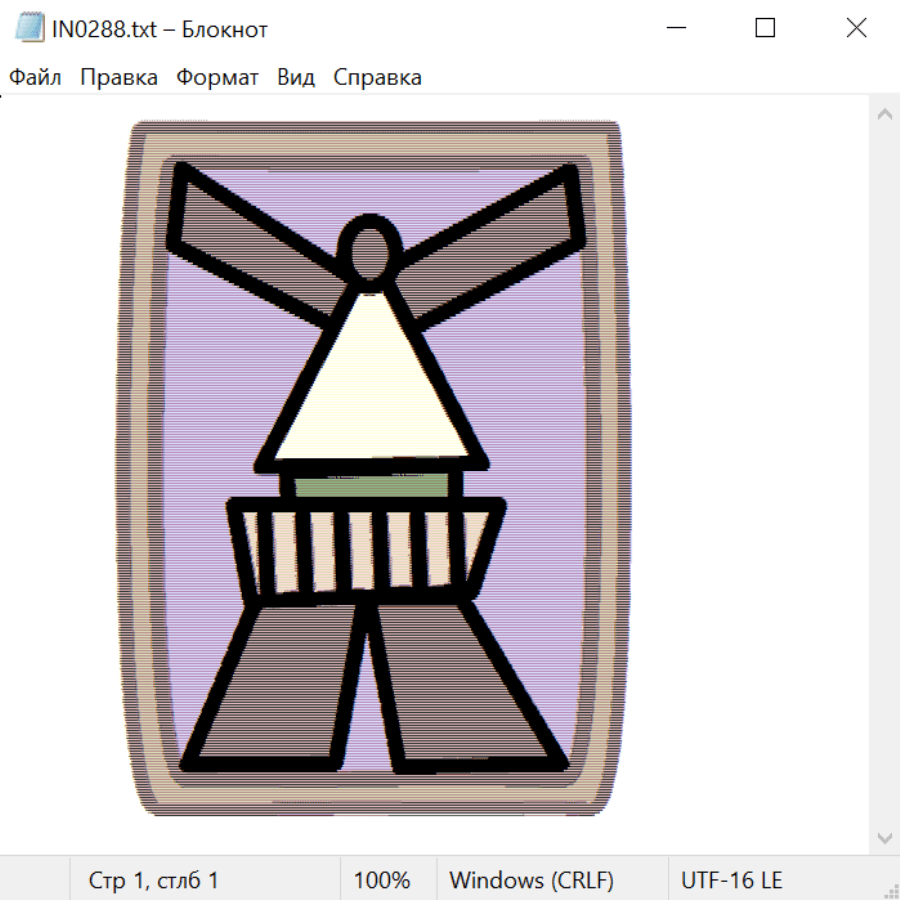Click the white triangle in the image

pyautogui.click(x=370, y=390)
